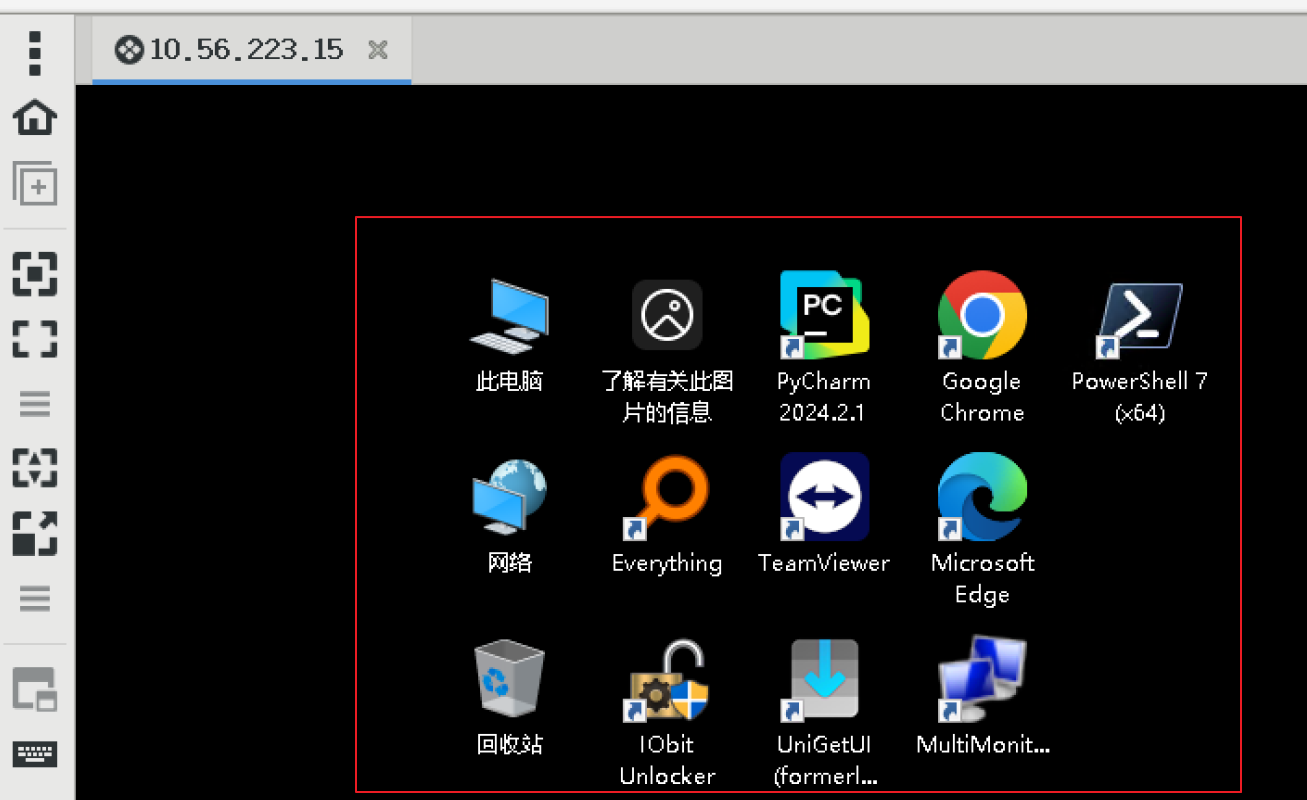1307x800 pixels.
Task: Click the new session plus icon
Action: 35,184
